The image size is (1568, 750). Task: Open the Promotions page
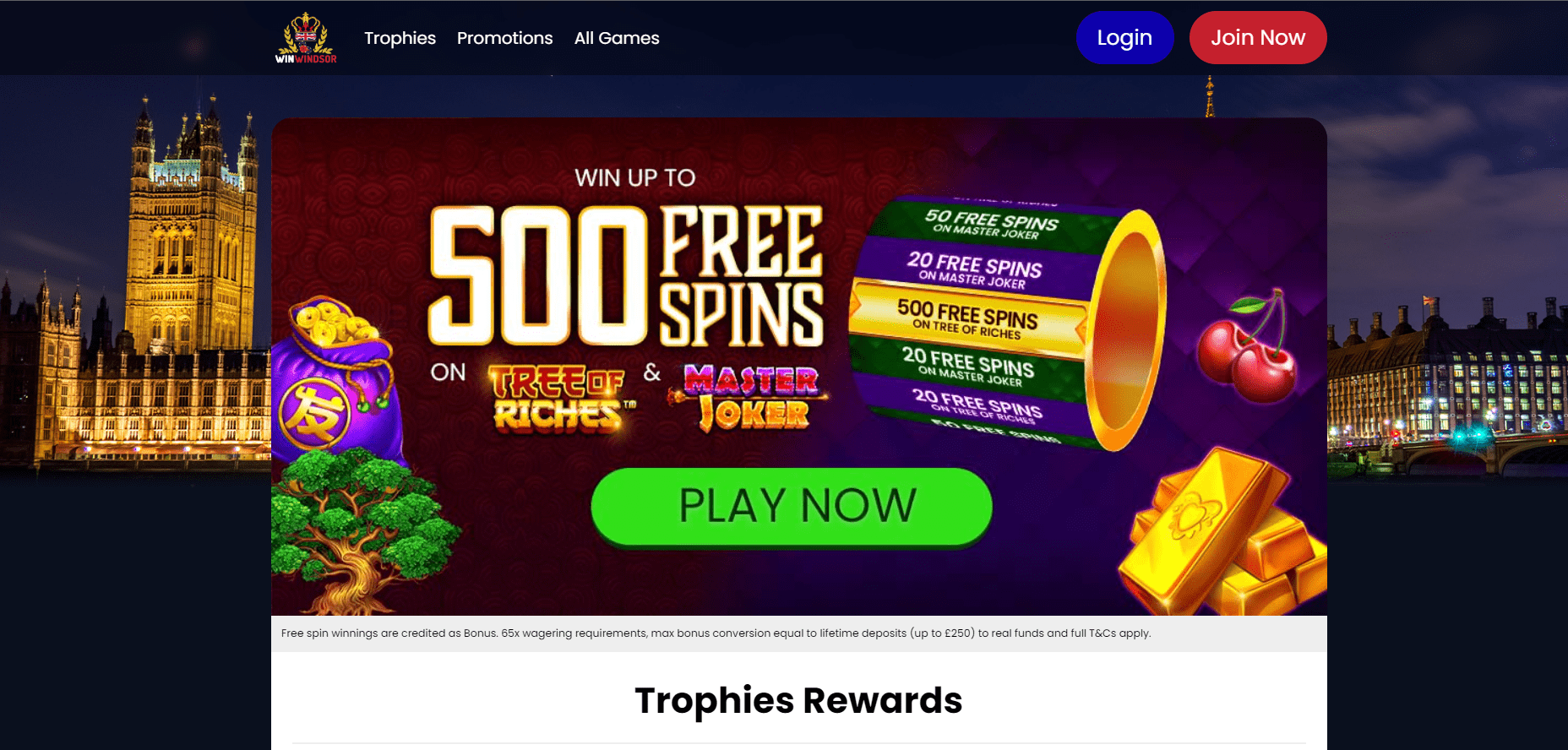(x=504, y=38)
